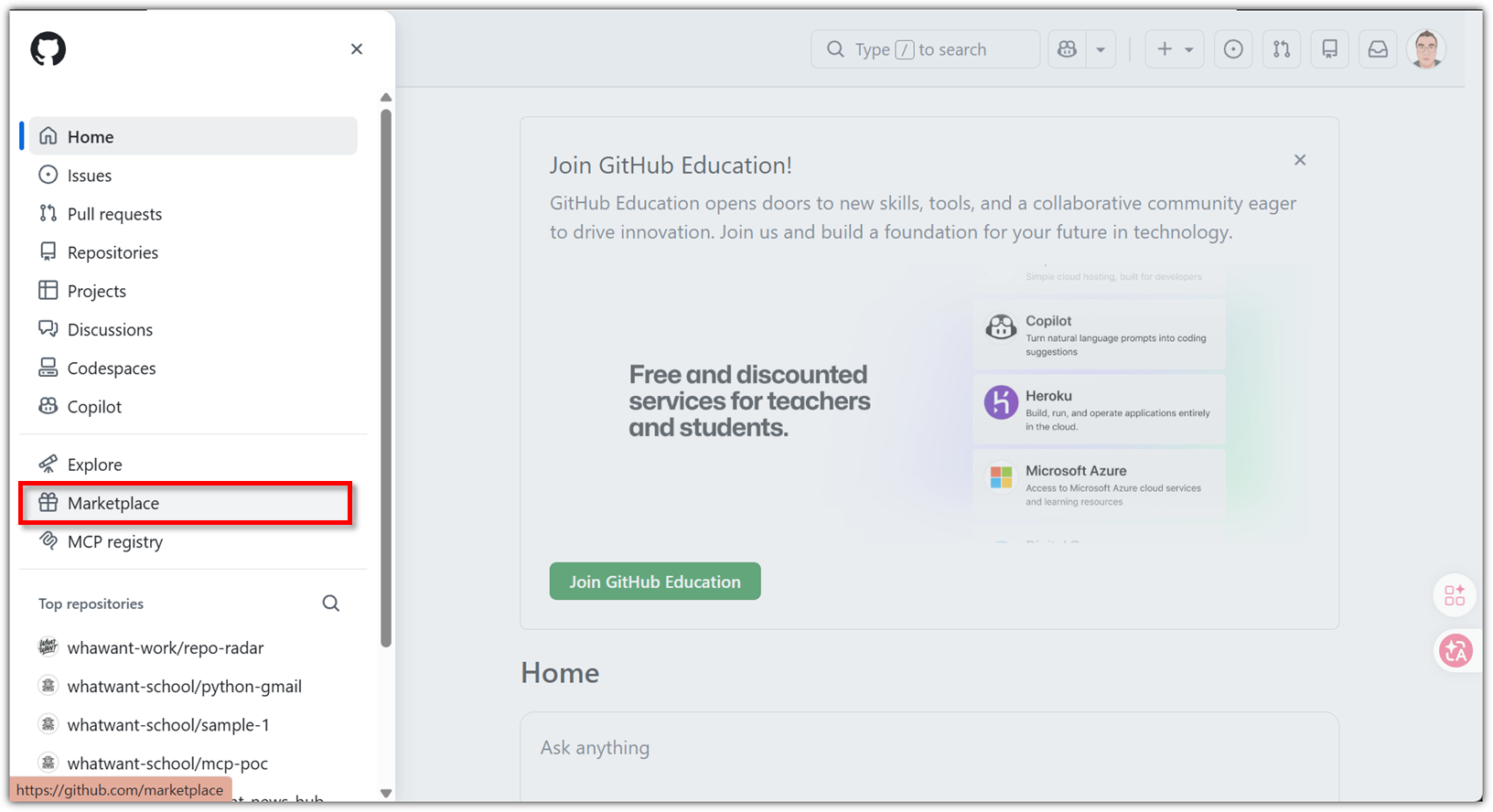Open the notifications inbox icon

1378,49
